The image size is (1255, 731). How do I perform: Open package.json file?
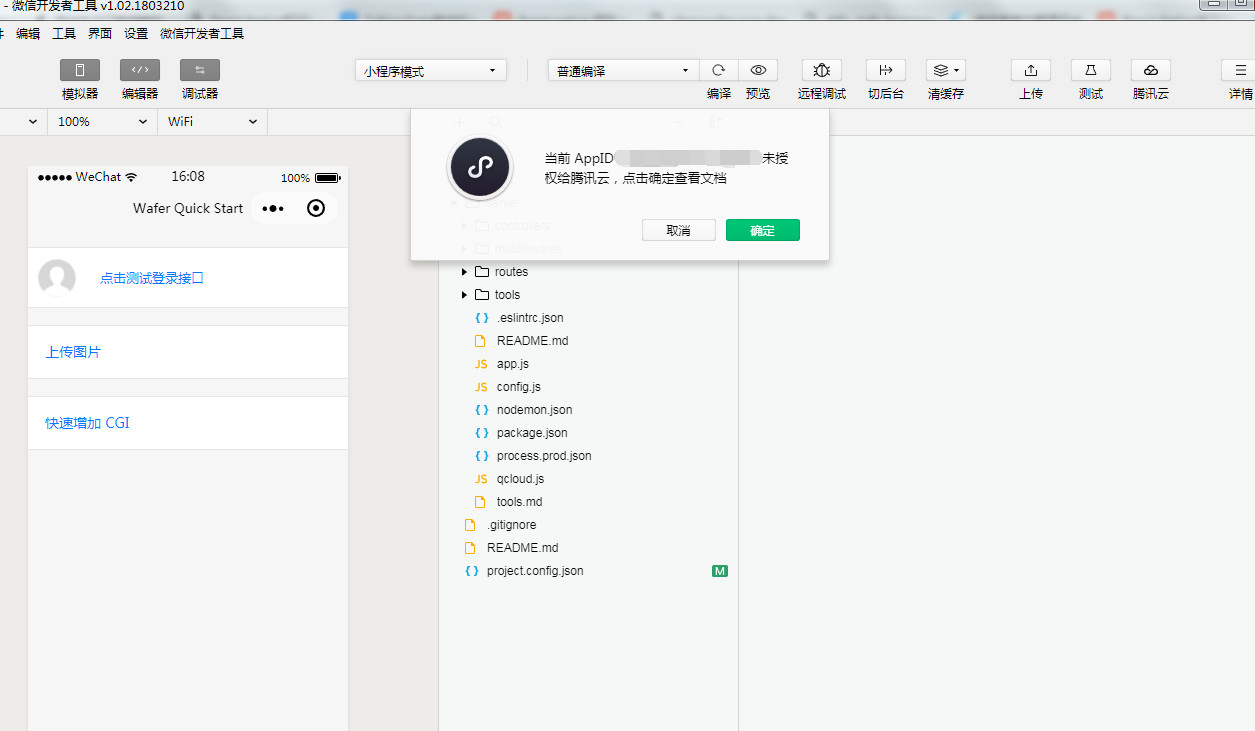tap(532, 433)
